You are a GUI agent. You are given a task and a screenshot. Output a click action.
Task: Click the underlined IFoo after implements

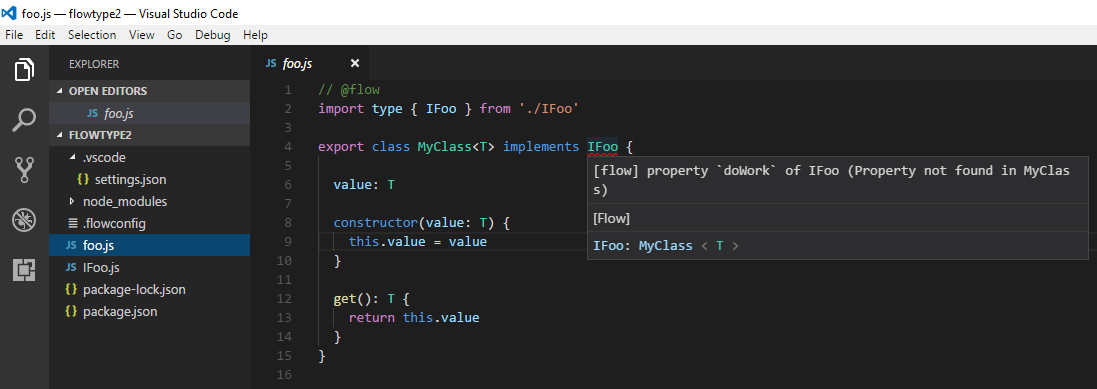[602, 147]
